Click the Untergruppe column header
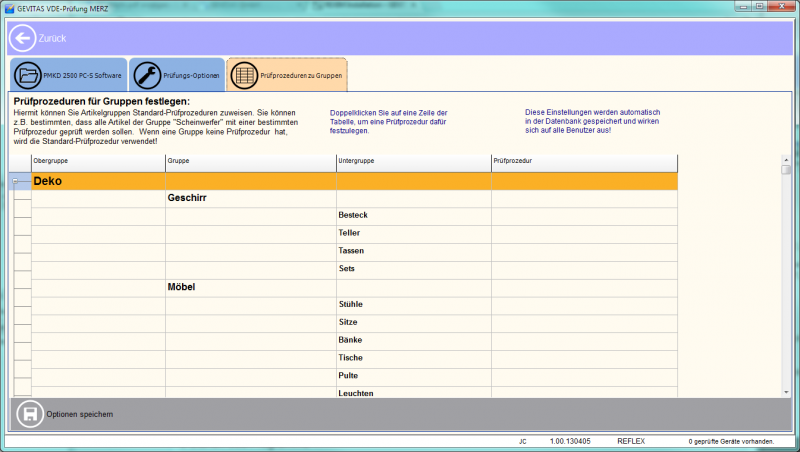 [414, 163]
